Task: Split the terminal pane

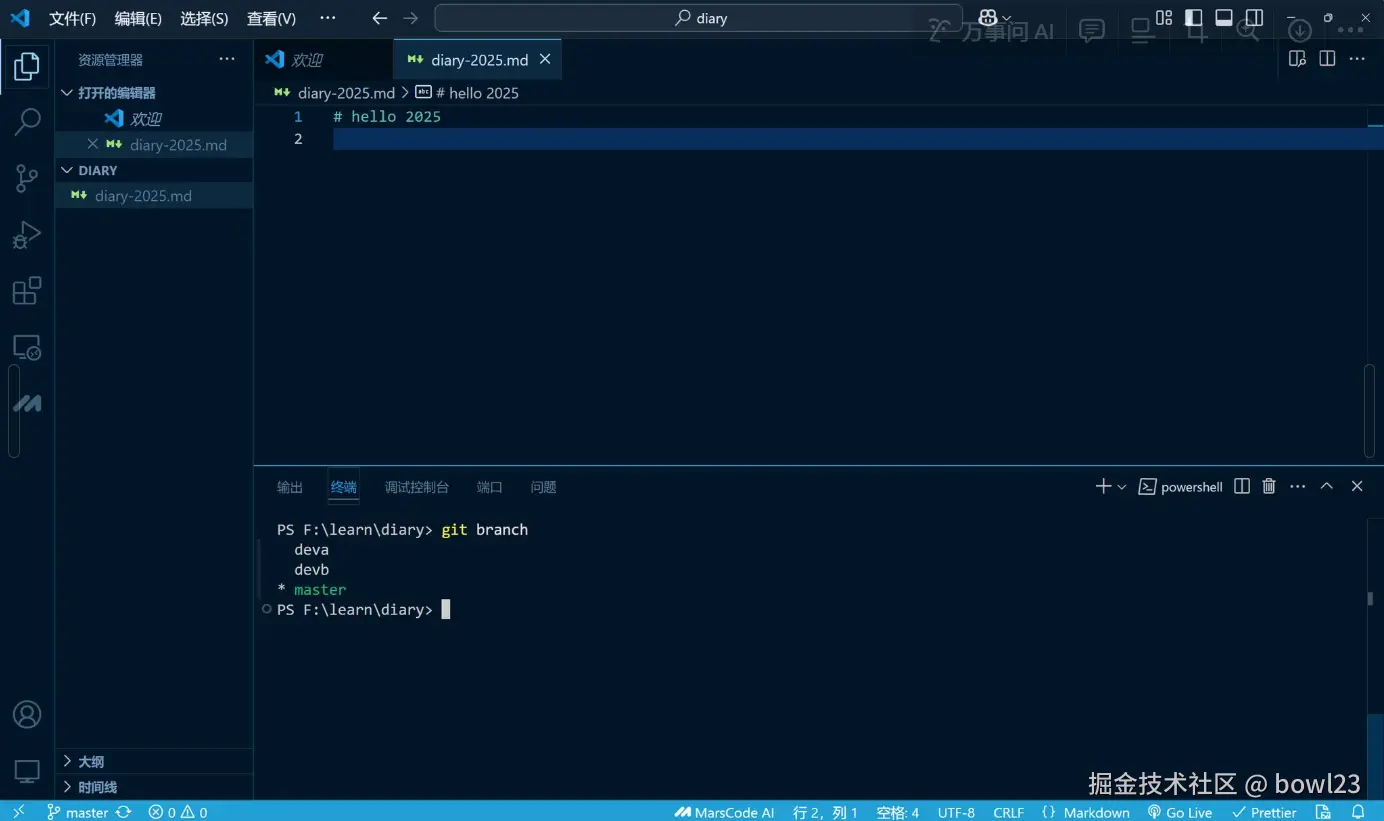Action: (x=1242, y=486)
